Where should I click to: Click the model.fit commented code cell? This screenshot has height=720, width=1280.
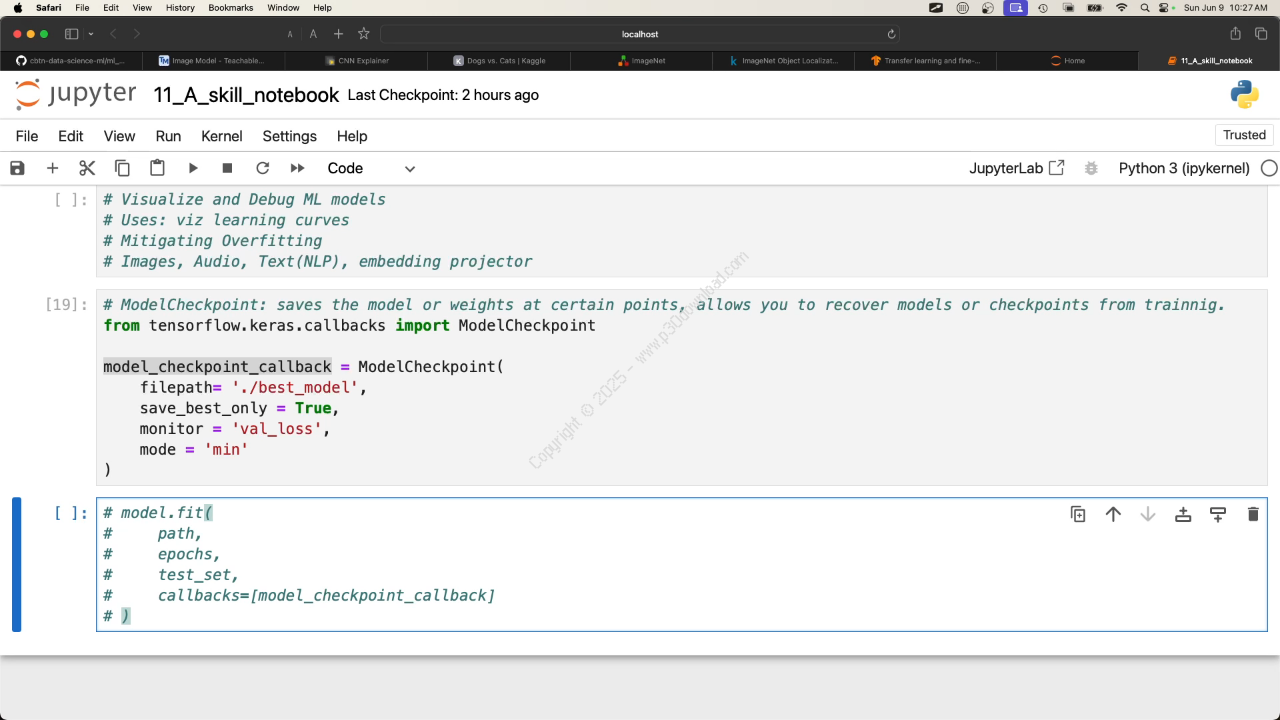click(682, 564)
